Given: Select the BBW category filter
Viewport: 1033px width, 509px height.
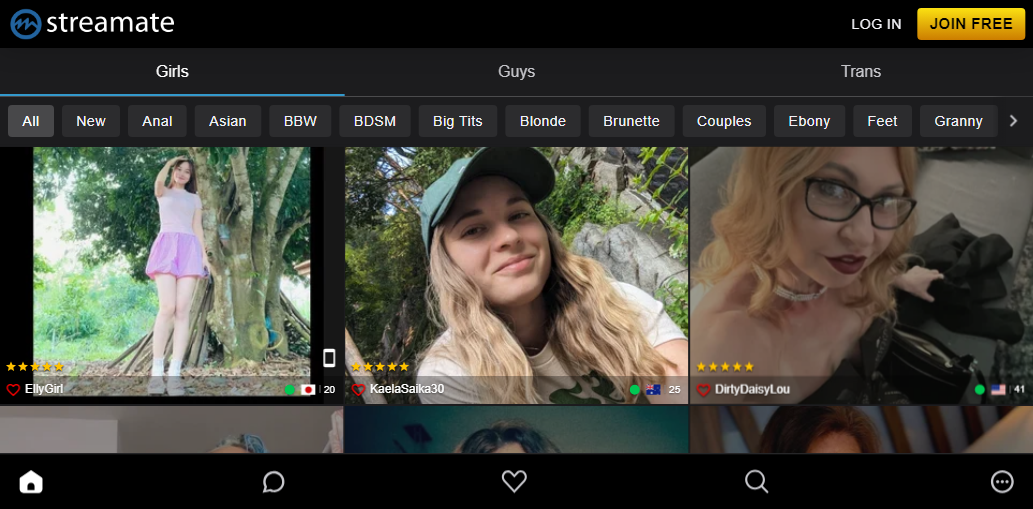Looking at the screenshot, I should coord(300,121).
